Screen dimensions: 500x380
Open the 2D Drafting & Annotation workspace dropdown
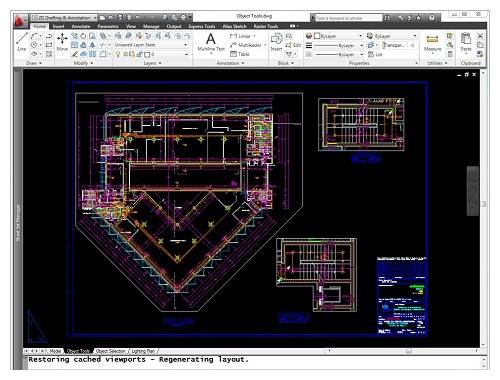pos(64,17)
